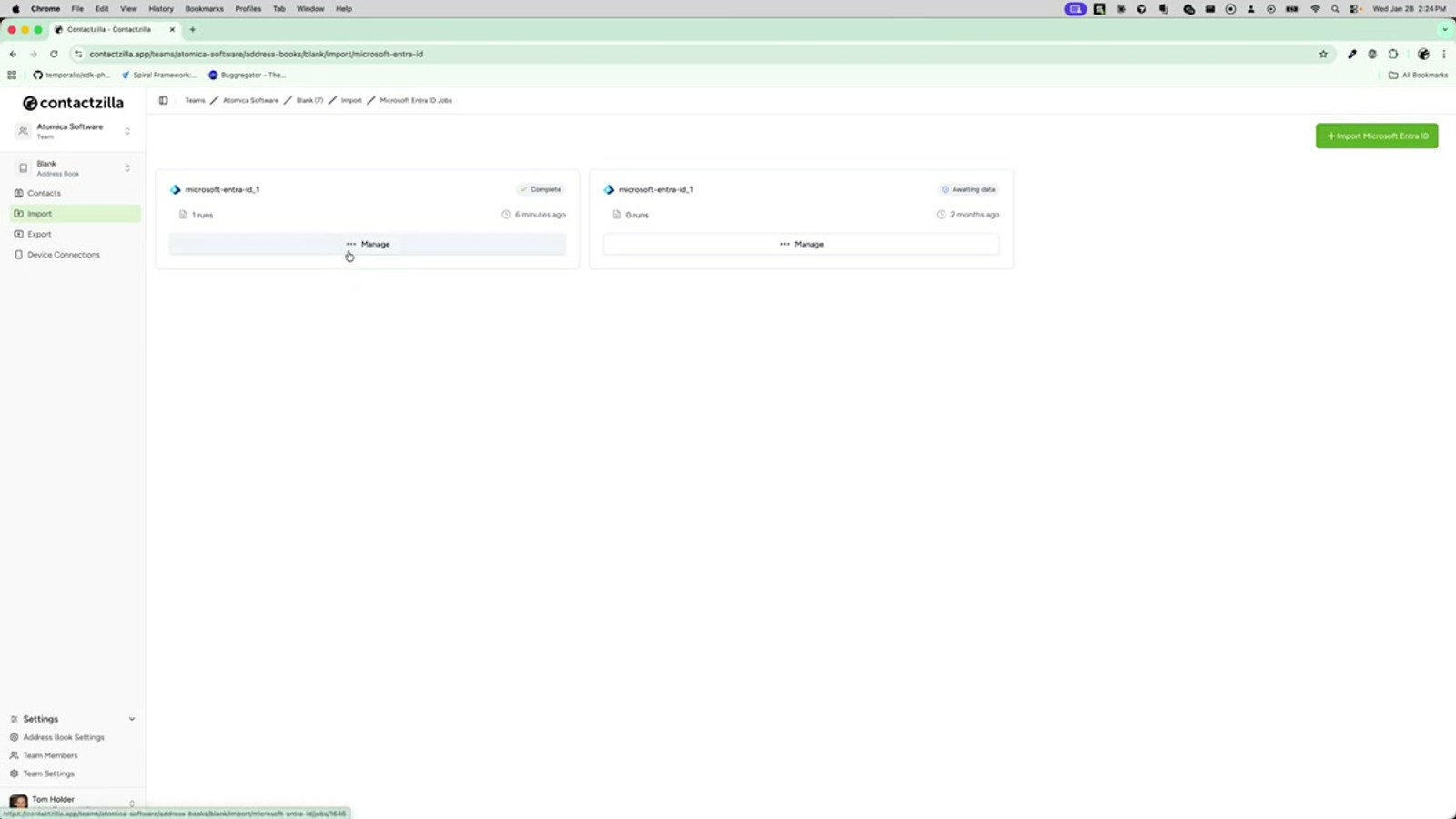Close the Contactzilla browser tab

172,29
